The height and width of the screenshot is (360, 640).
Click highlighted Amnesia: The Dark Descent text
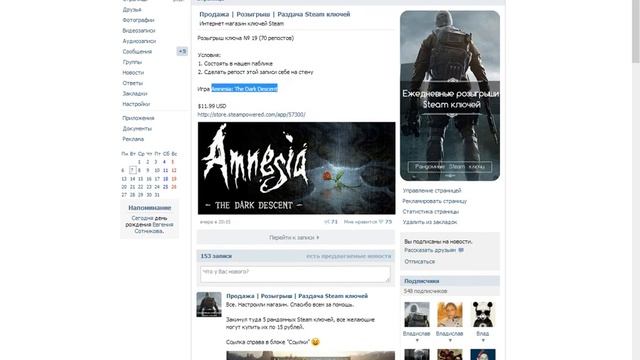[244, 89]
